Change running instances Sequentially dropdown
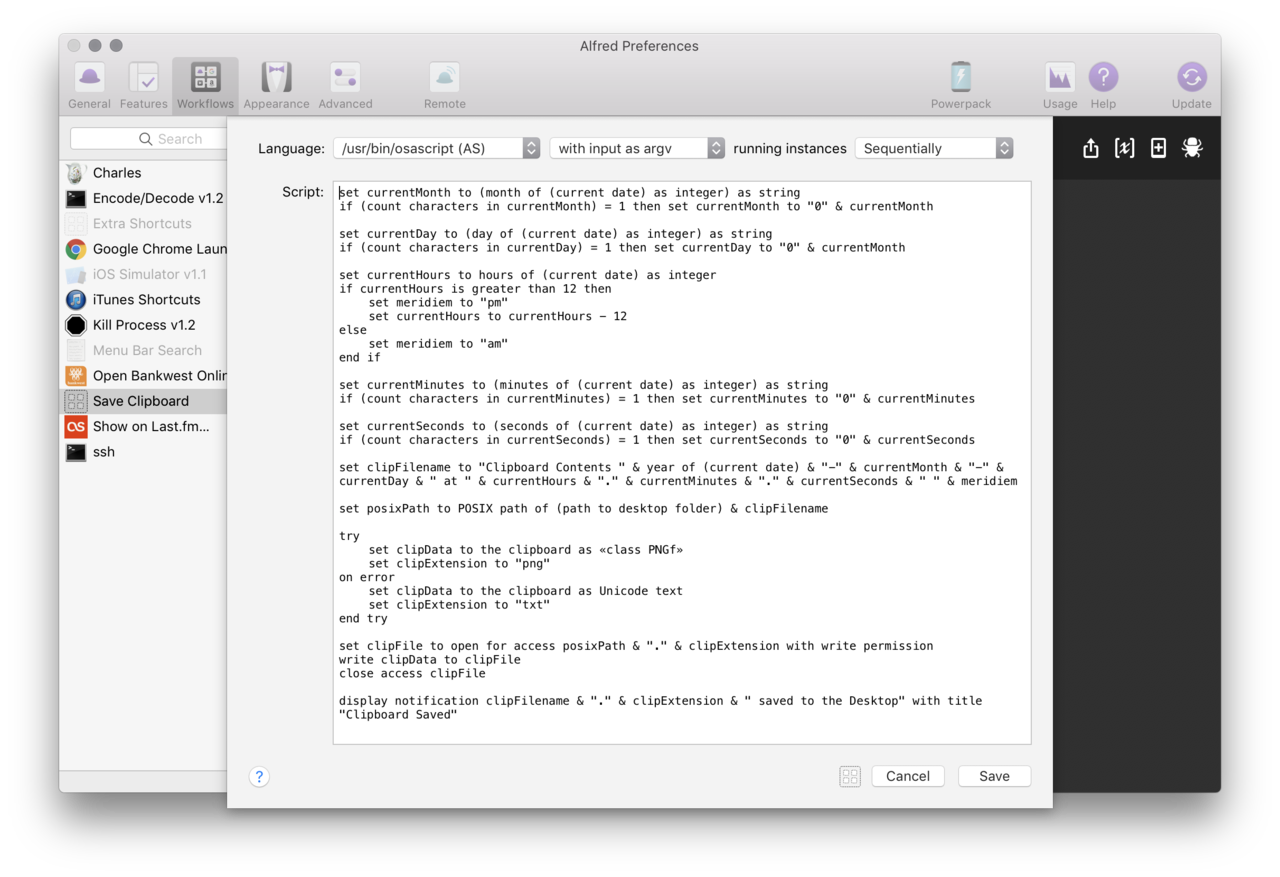The image size is (1280, 877). coord(934,148)
